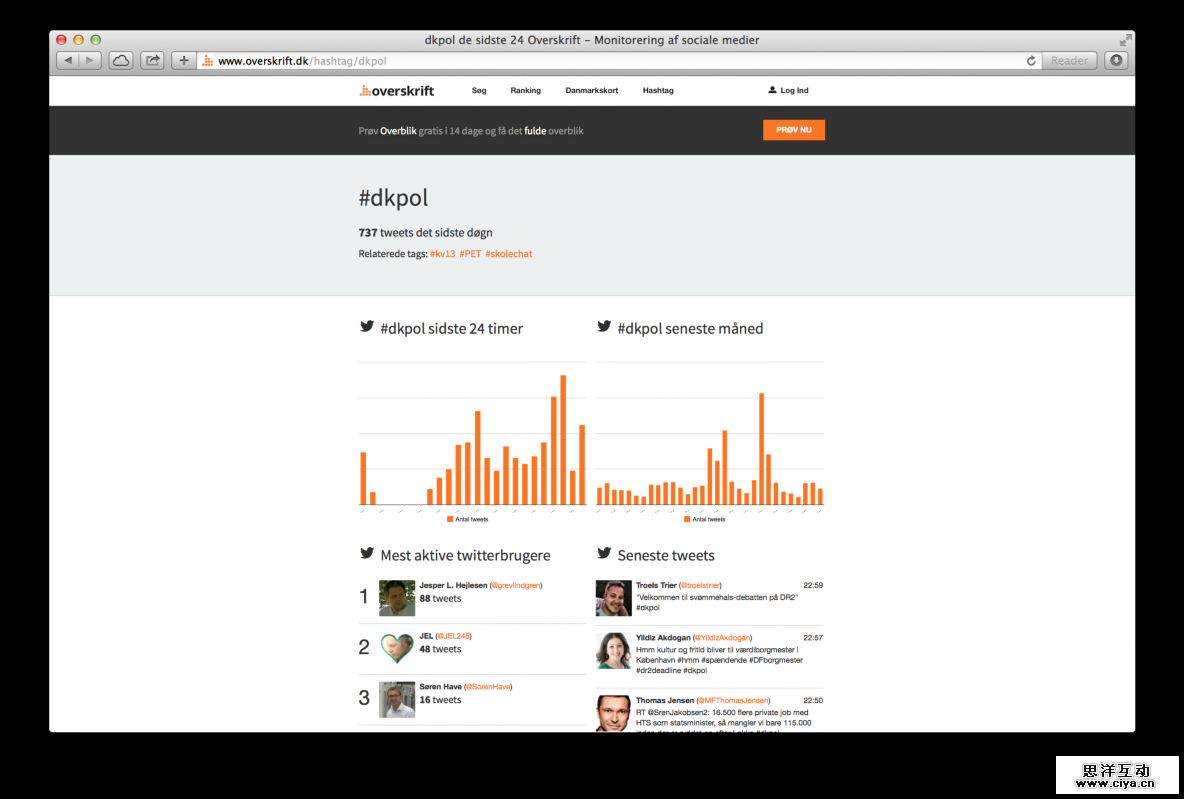Click the 22:57 tweet timestamp
The height and width of the screenshot is (799, 1184).
(812, 637)
